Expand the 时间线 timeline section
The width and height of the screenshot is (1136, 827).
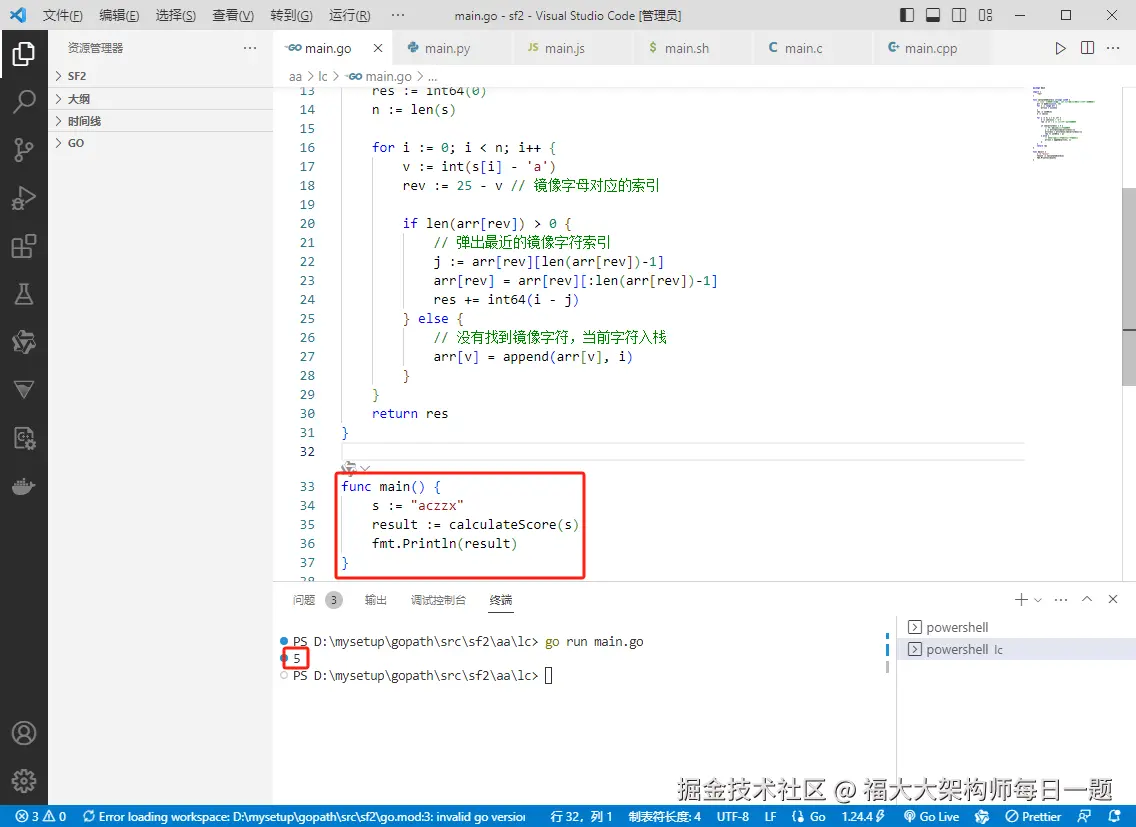coord(161,121)
